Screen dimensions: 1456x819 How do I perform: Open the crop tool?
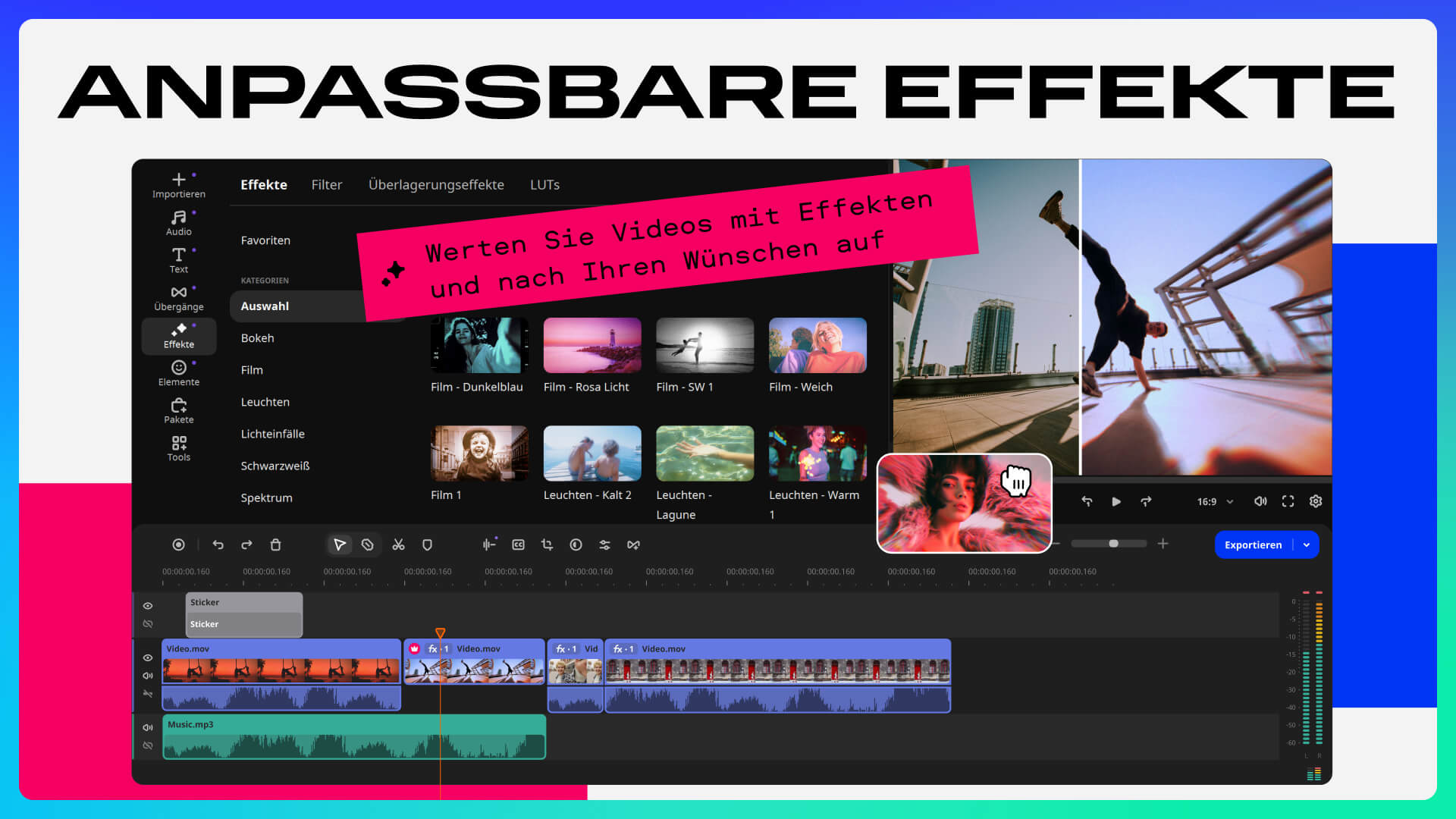coord(547,544)
